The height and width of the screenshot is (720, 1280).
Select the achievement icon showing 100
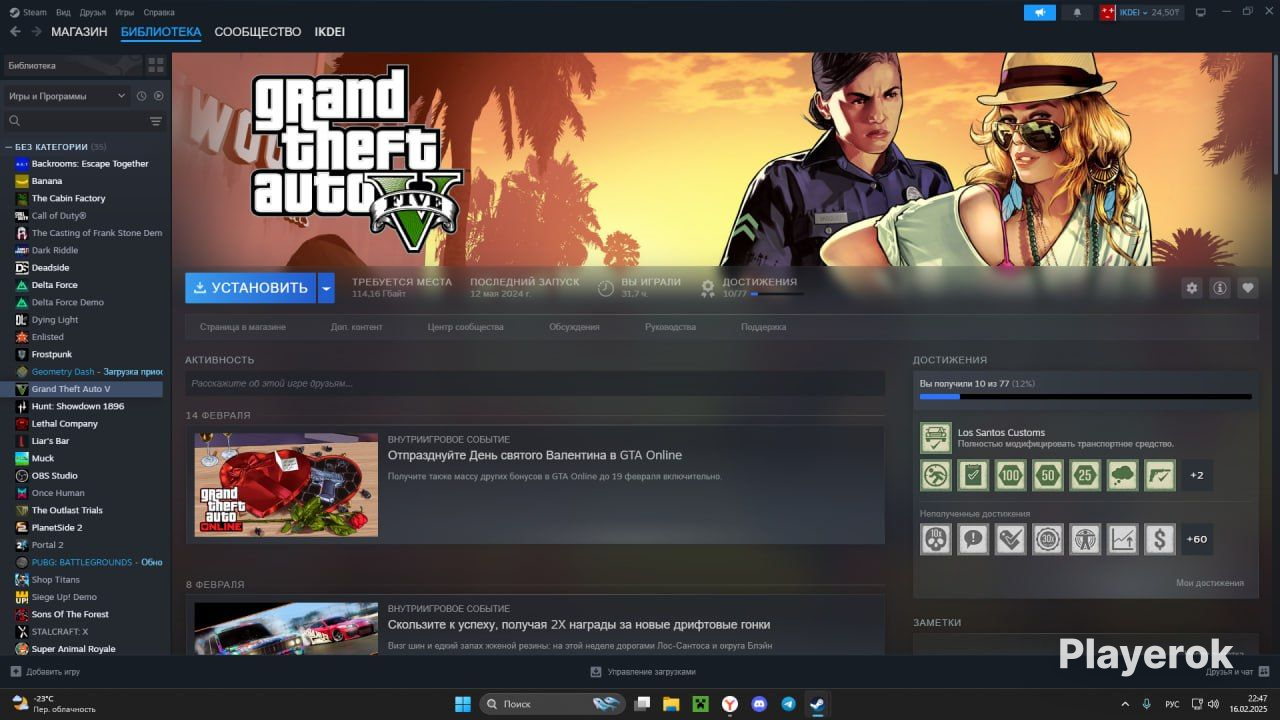[x=1010, y=475]
